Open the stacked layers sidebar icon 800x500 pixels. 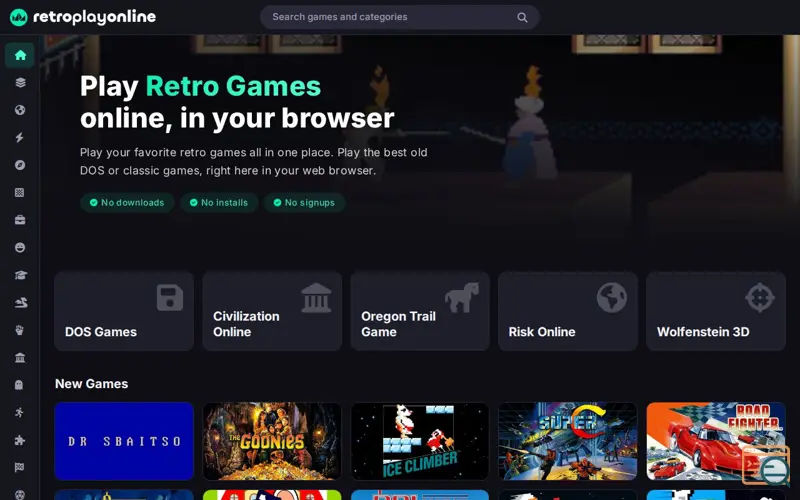[20, 83]
